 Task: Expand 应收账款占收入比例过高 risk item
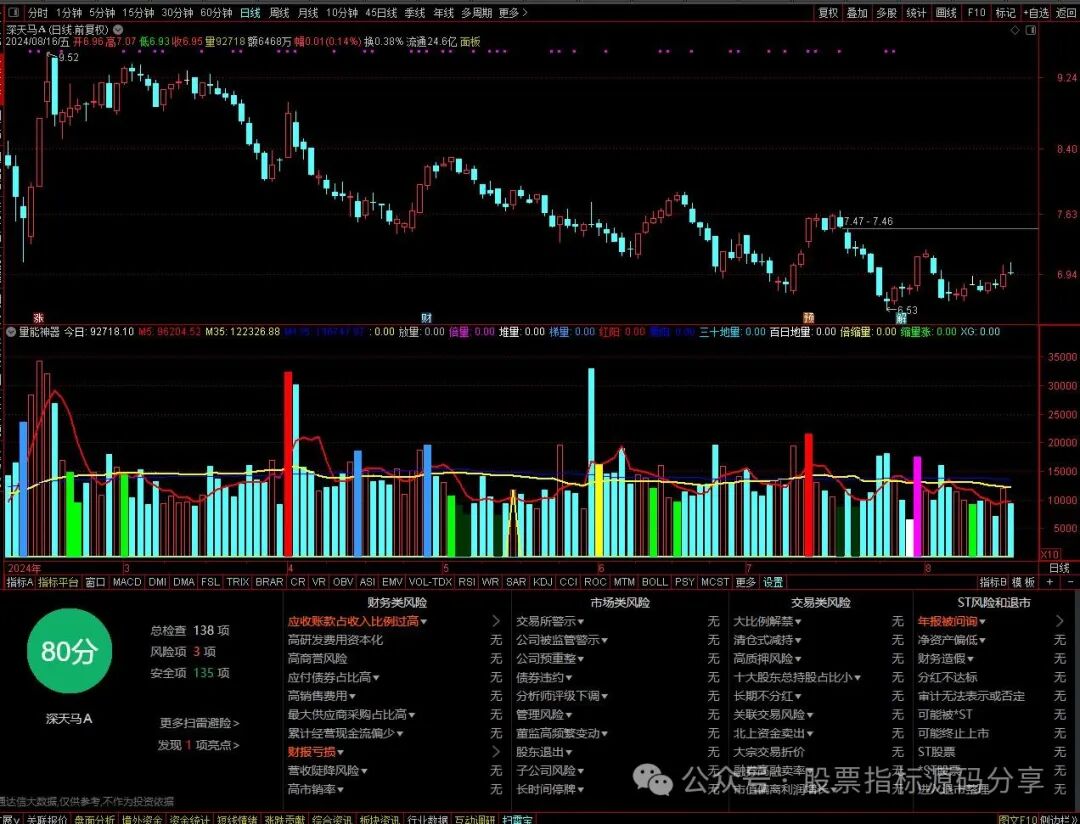point(357,621)
